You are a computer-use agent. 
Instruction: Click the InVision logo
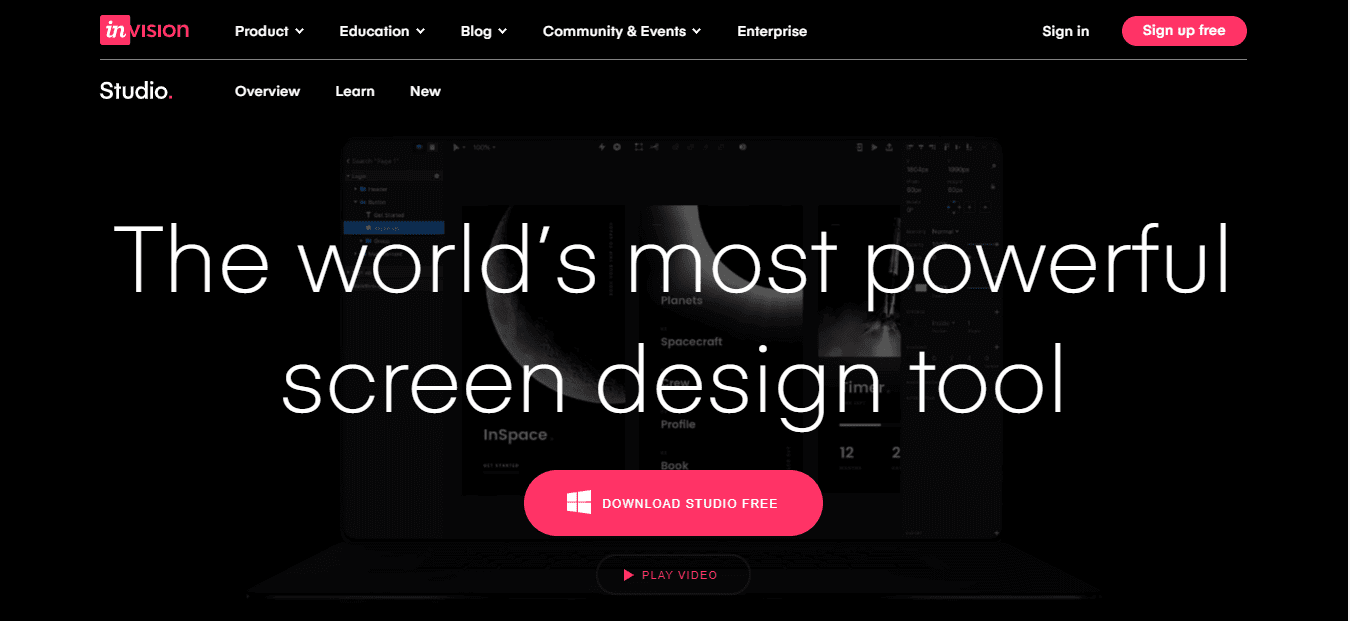(x=143, y=30)
